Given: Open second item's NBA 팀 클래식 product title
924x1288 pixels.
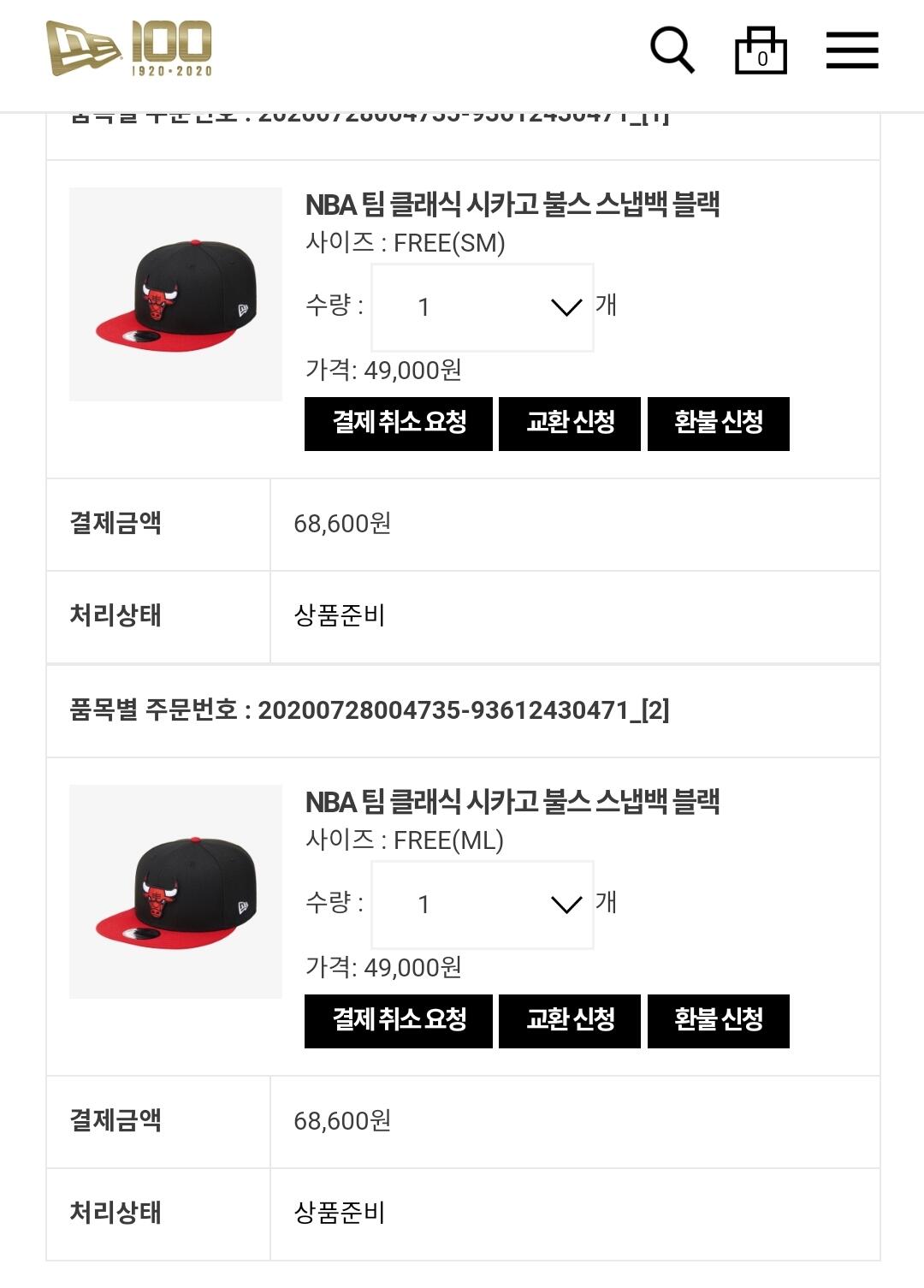Looking at the screenshot, I should point(512,802).
